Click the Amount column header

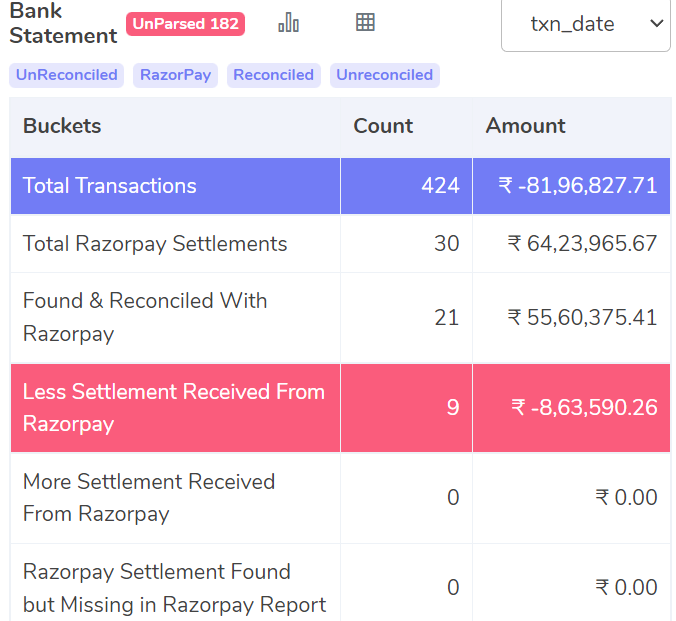pos(526,126)
